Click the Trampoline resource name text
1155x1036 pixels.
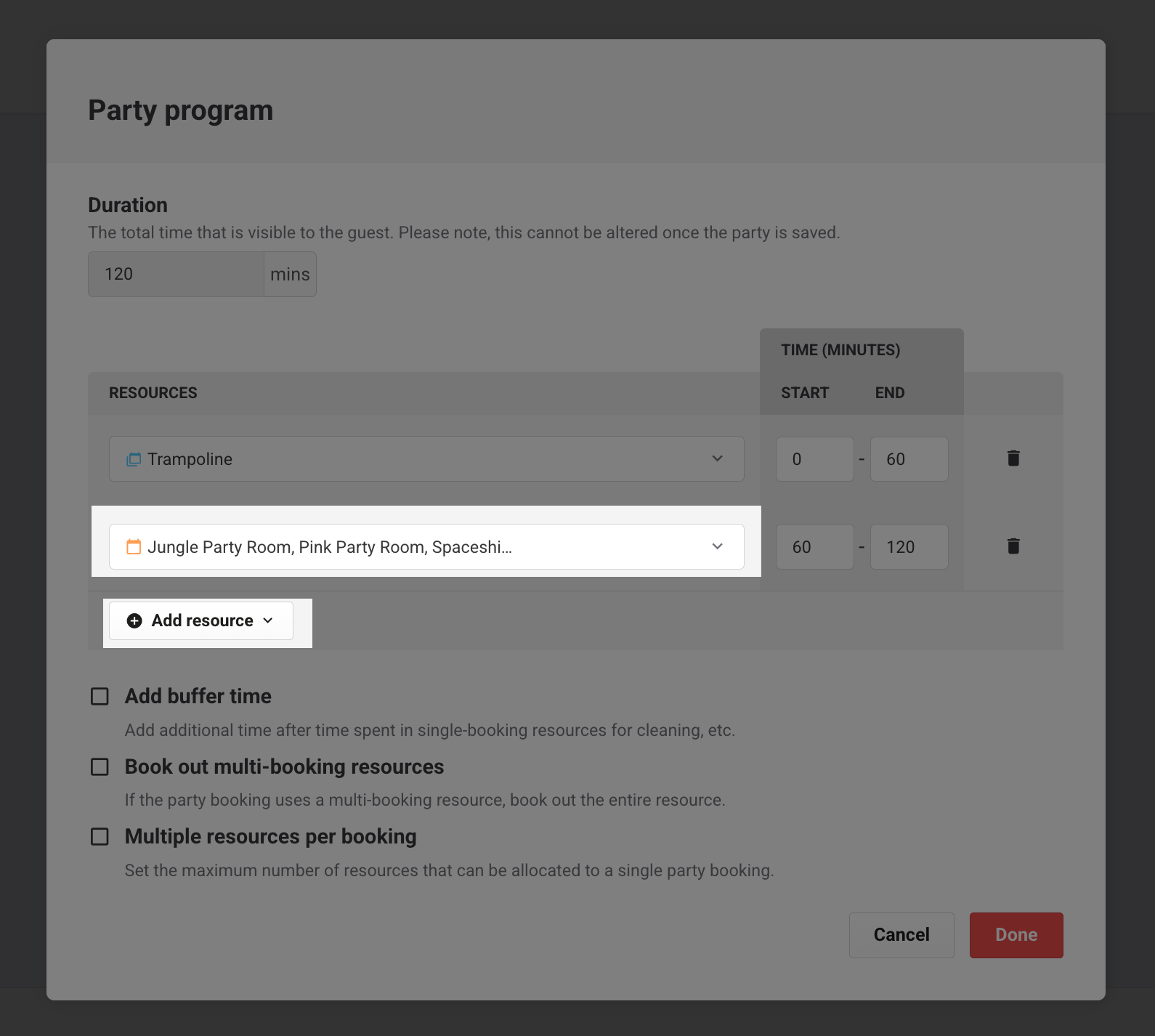pyautogui.click(x=190, y=459)
